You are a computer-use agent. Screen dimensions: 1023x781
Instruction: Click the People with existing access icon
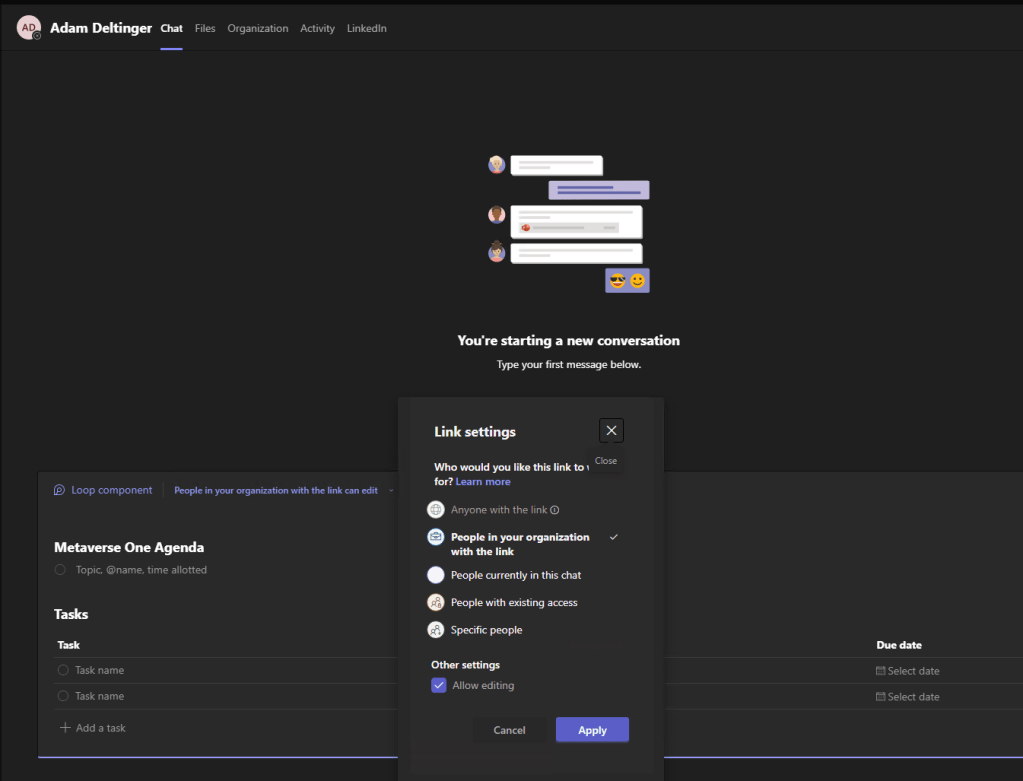point(436,602)
